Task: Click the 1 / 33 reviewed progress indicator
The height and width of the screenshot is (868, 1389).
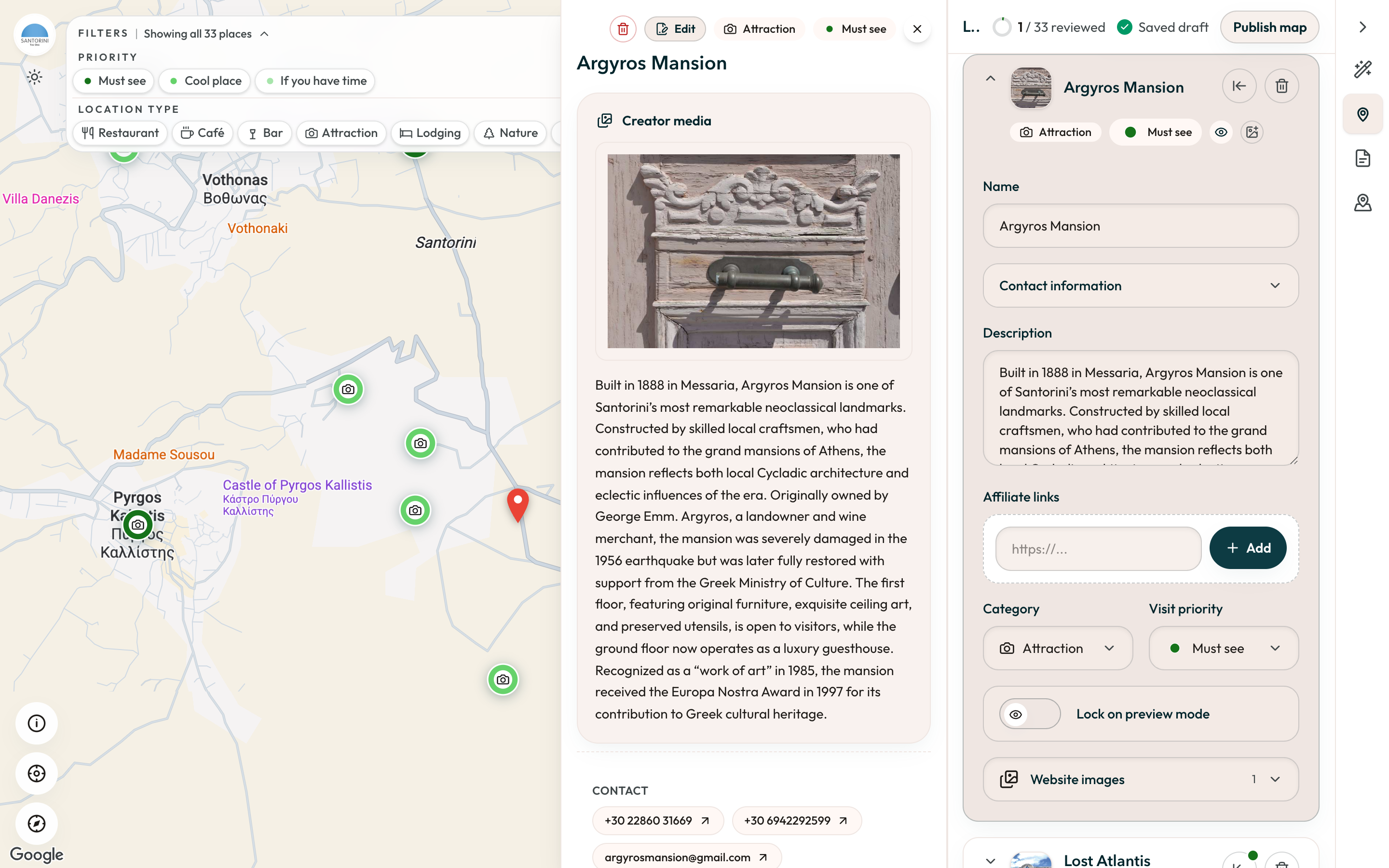Action: (1049, 27)
